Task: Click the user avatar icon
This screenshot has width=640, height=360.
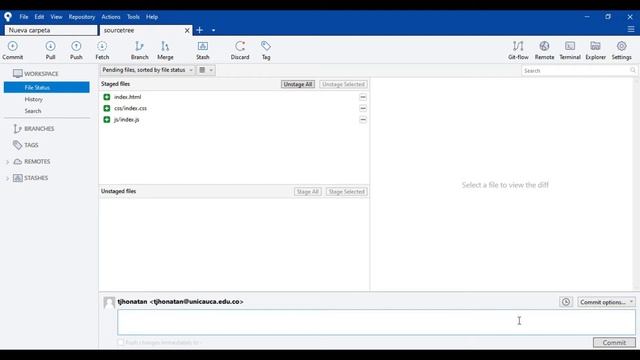Action: tap(109, 303)
